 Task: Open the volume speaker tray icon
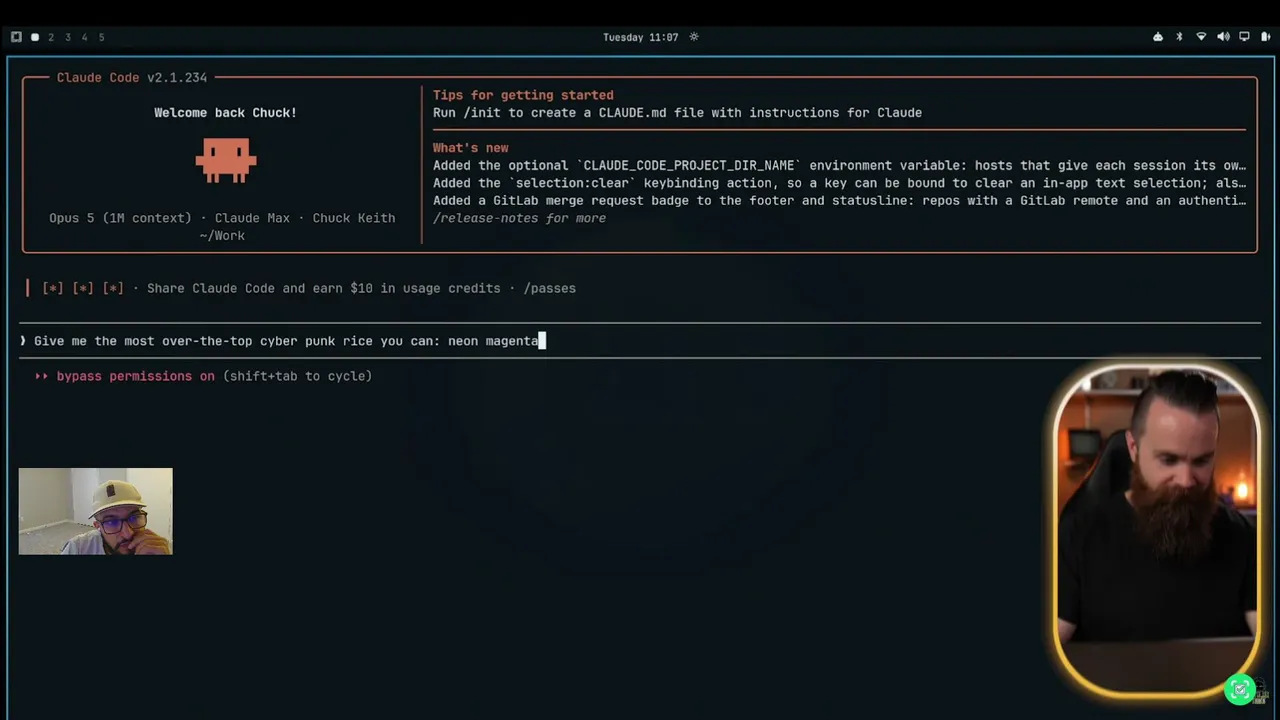(x=1223, y=37)
